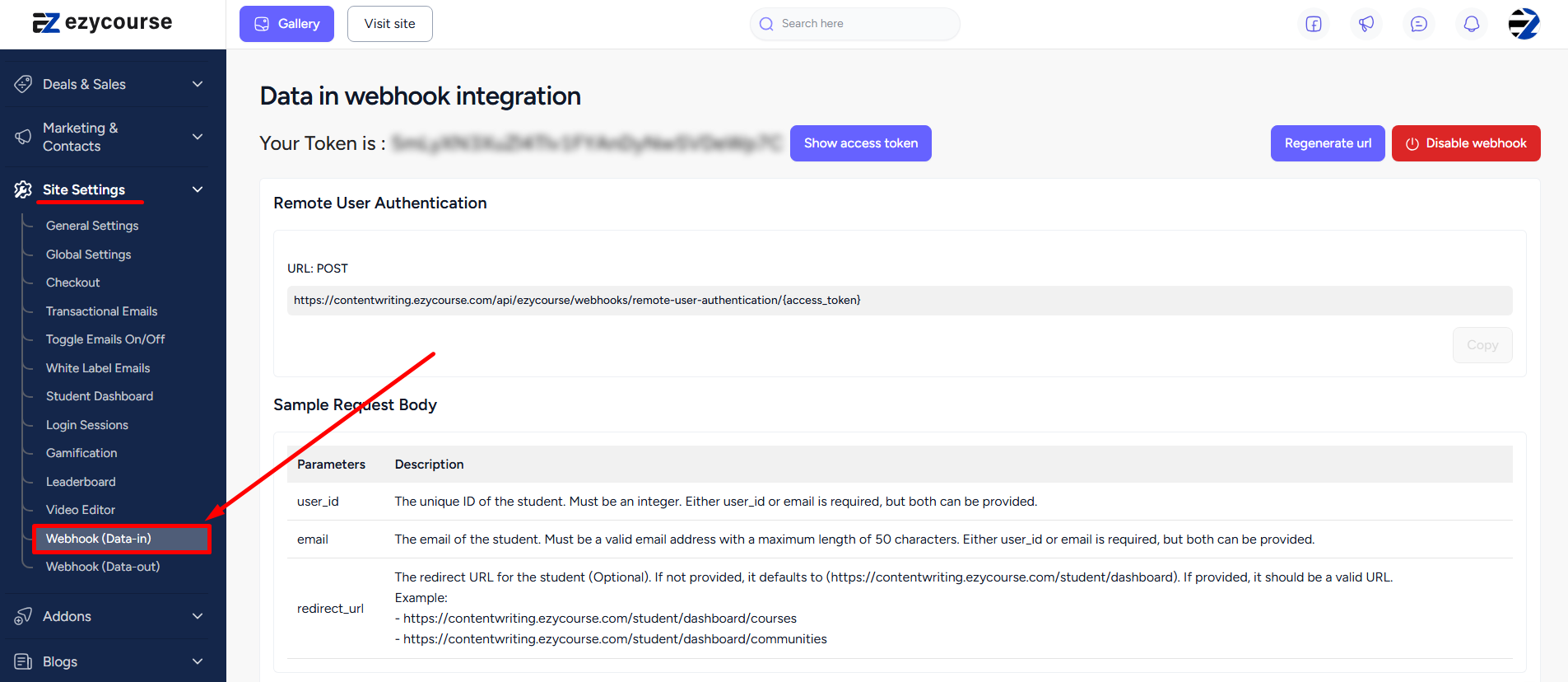The height and width of the screenshot is (682, 1568).
Task: Open White Label Emails
Action: click(98, 368)
